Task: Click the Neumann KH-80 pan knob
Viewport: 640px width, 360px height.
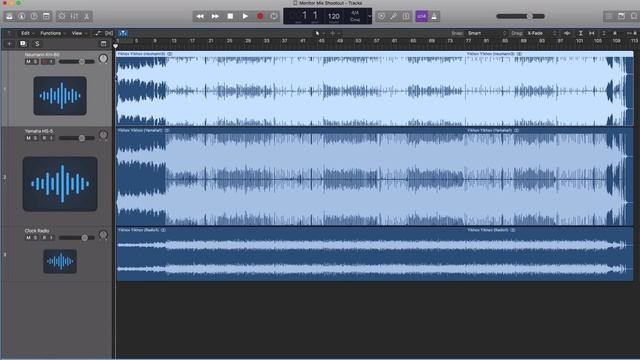Action: pos(103,59)
